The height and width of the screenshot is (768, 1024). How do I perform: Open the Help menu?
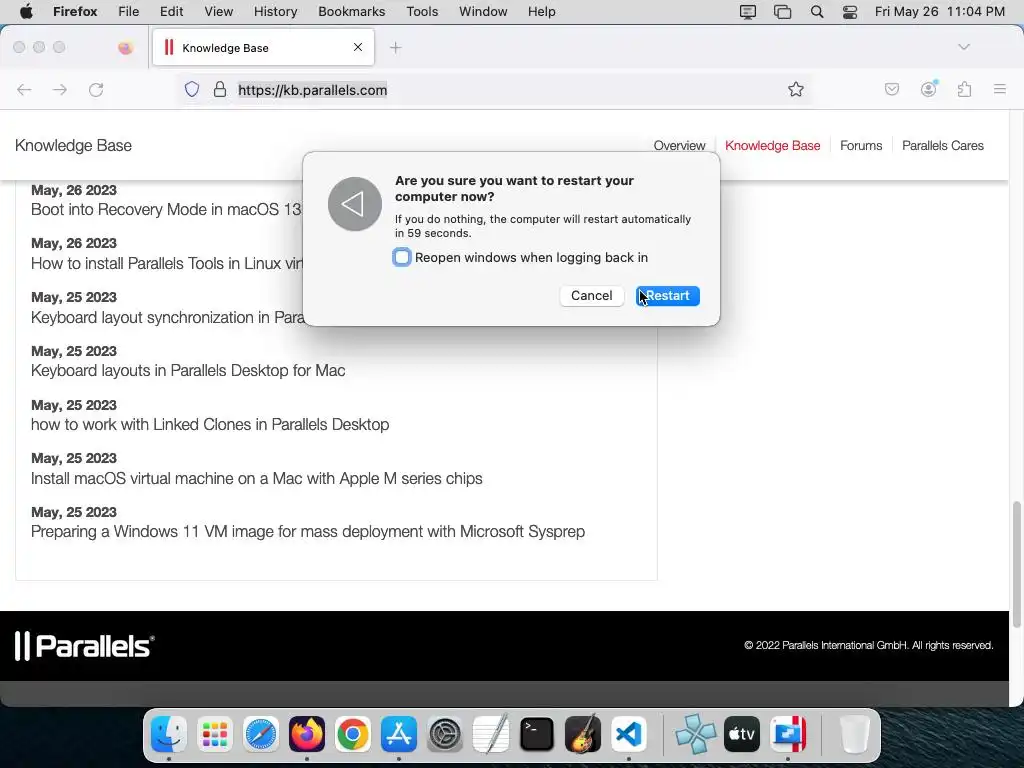coord(541,11)
